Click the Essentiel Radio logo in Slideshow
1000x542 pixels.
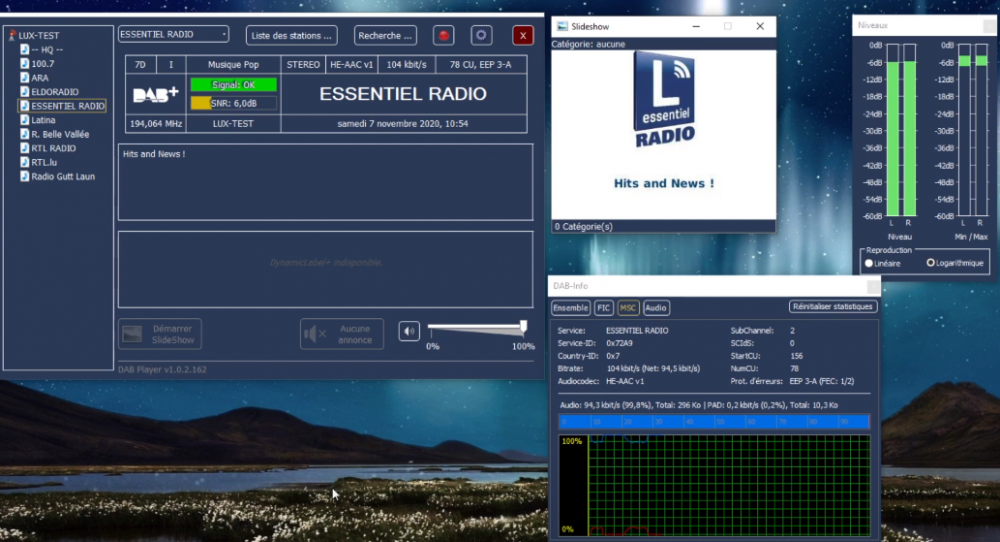click(664, 99)
